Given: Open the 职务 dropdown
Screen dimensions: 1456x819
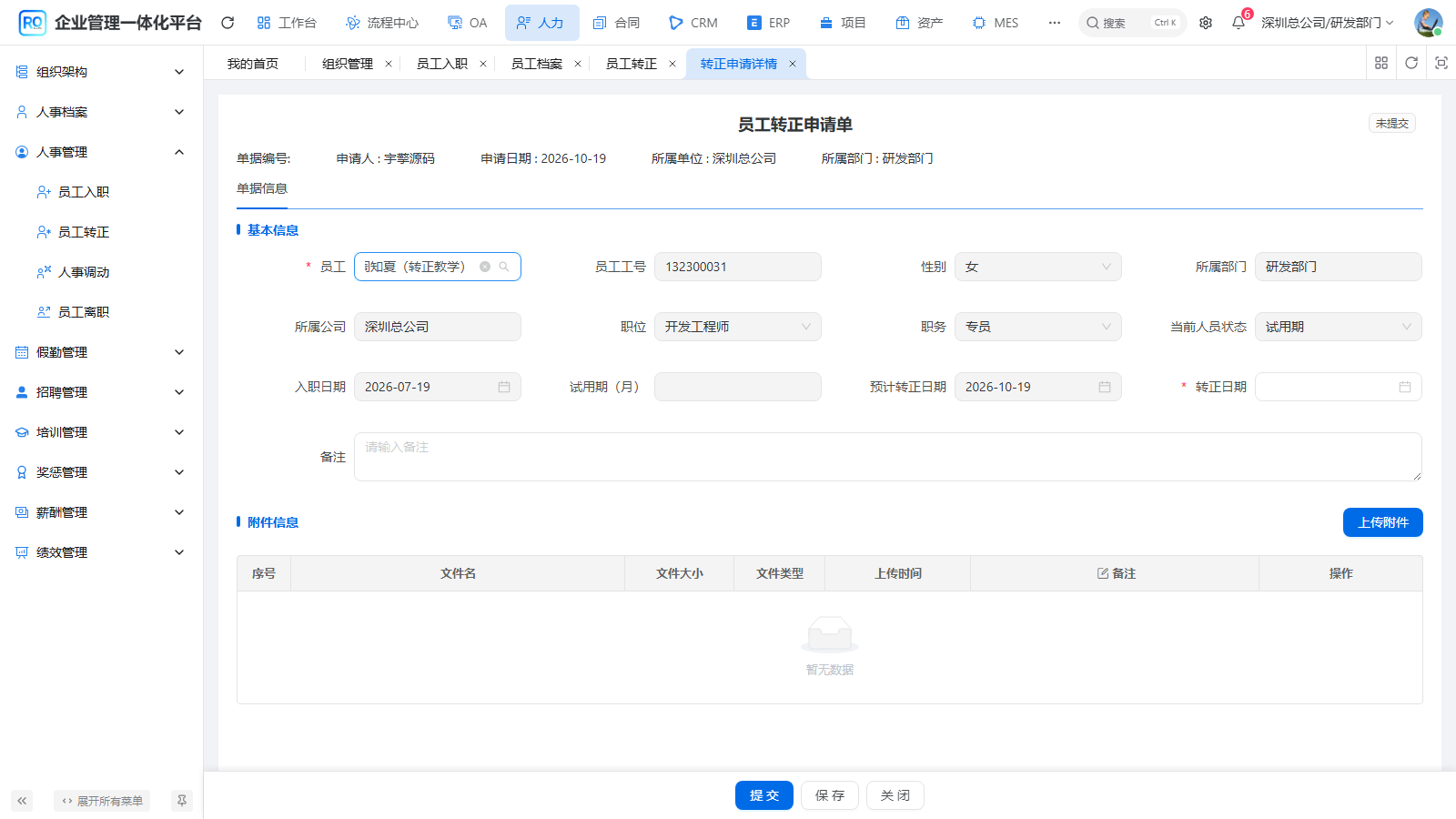Looking at the screenshot, I should pos(1038,327).
